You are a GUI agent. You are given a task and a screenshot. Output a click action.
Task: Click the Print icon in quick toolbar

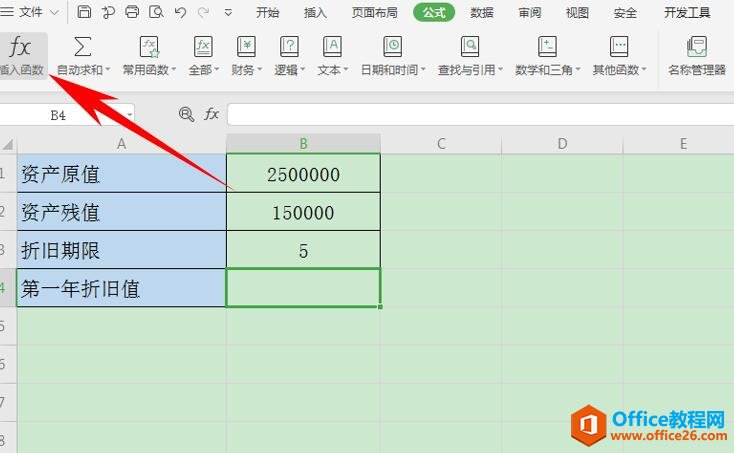coord(132,12)
